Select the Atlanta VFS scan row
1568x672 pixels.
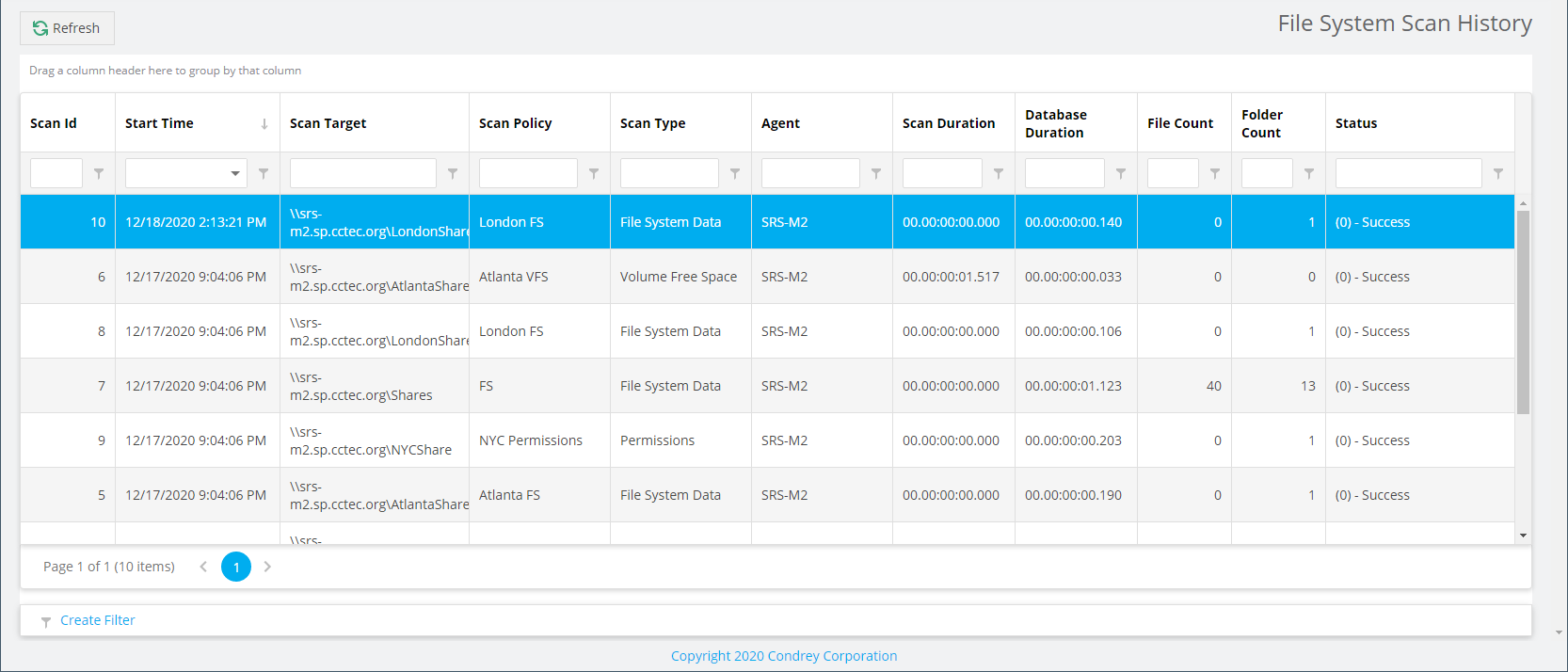(513, 277)
